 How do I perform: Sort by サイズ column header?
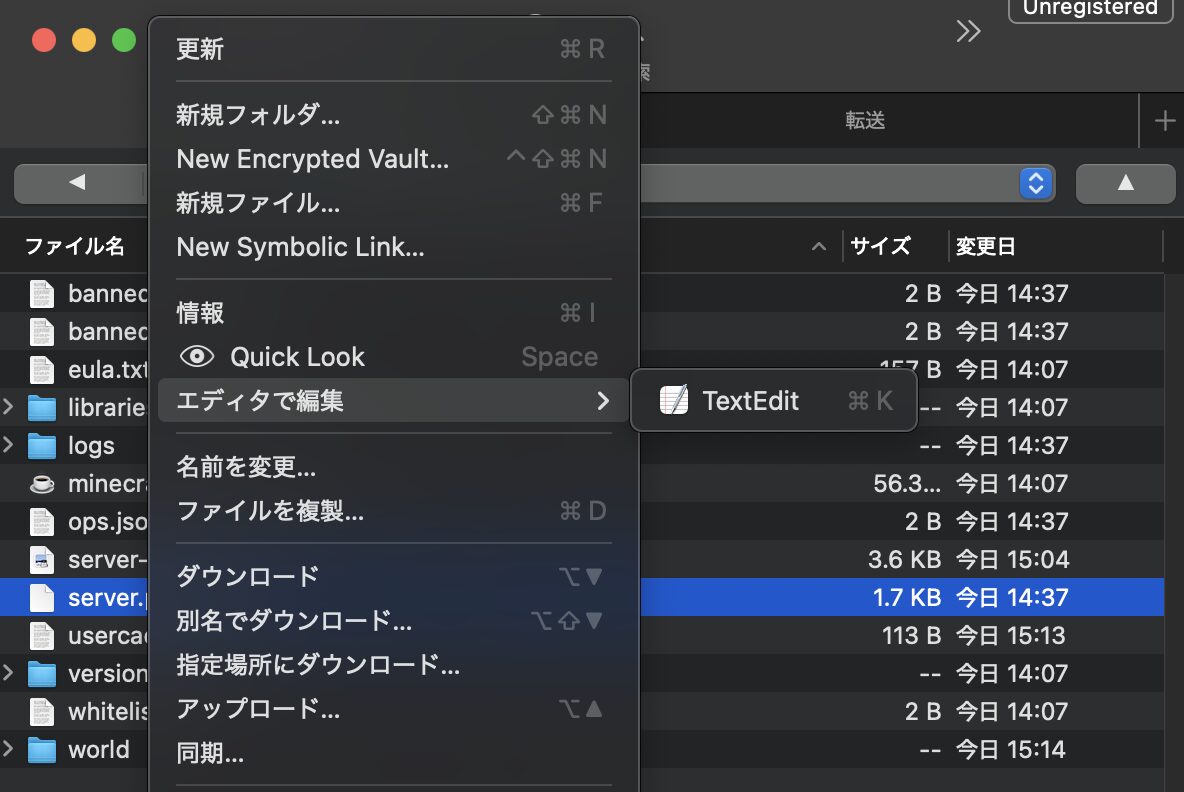(x=880, y=246)
